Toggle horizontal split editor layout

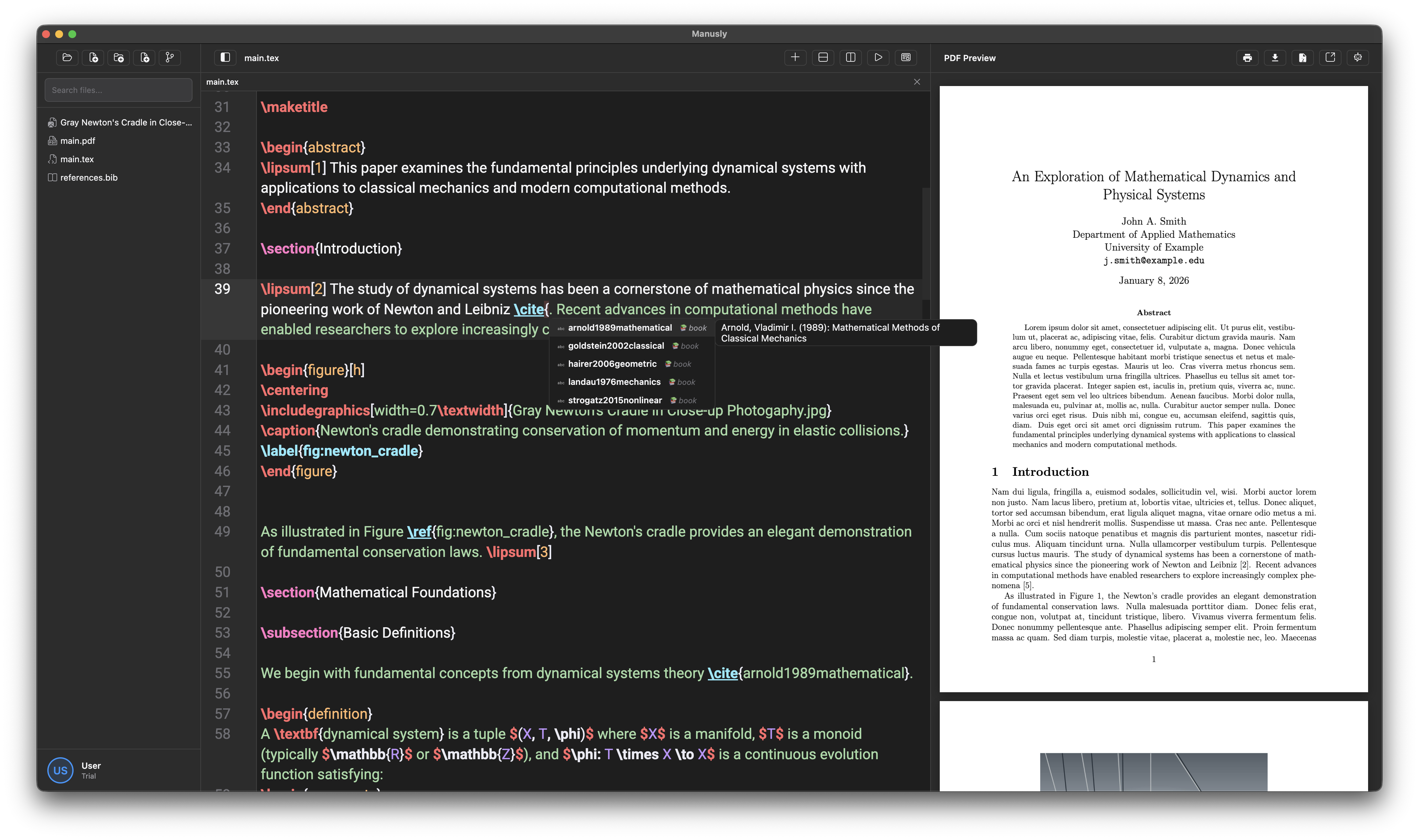tap(823, 57)
